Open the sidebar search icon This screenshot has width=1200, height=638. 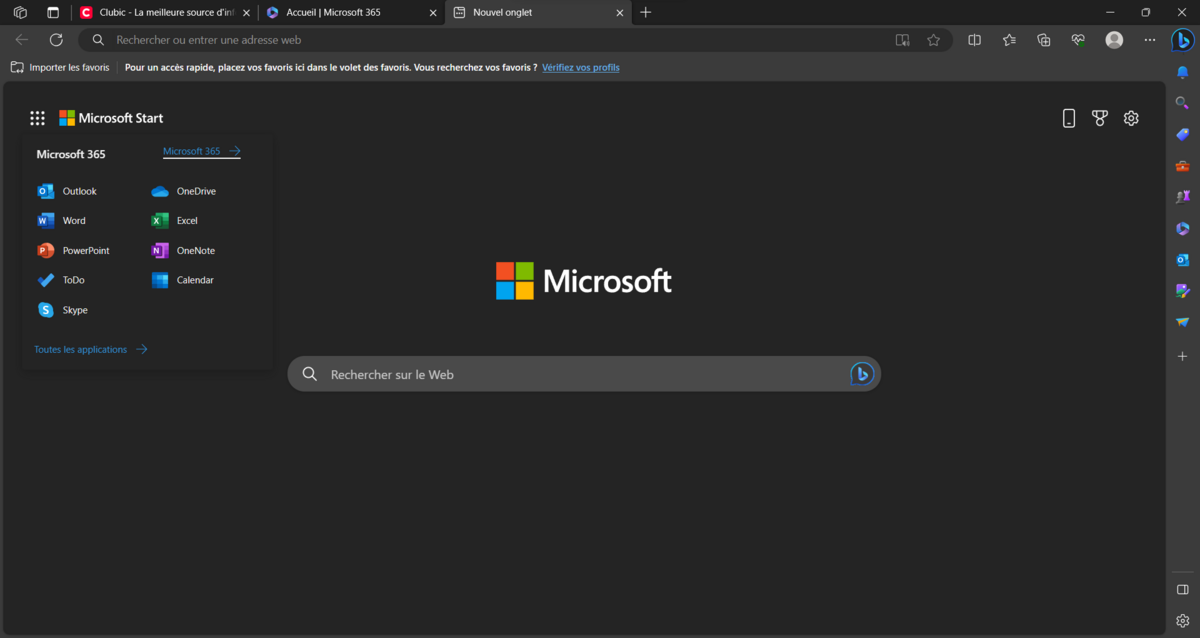click(1183, 103)
